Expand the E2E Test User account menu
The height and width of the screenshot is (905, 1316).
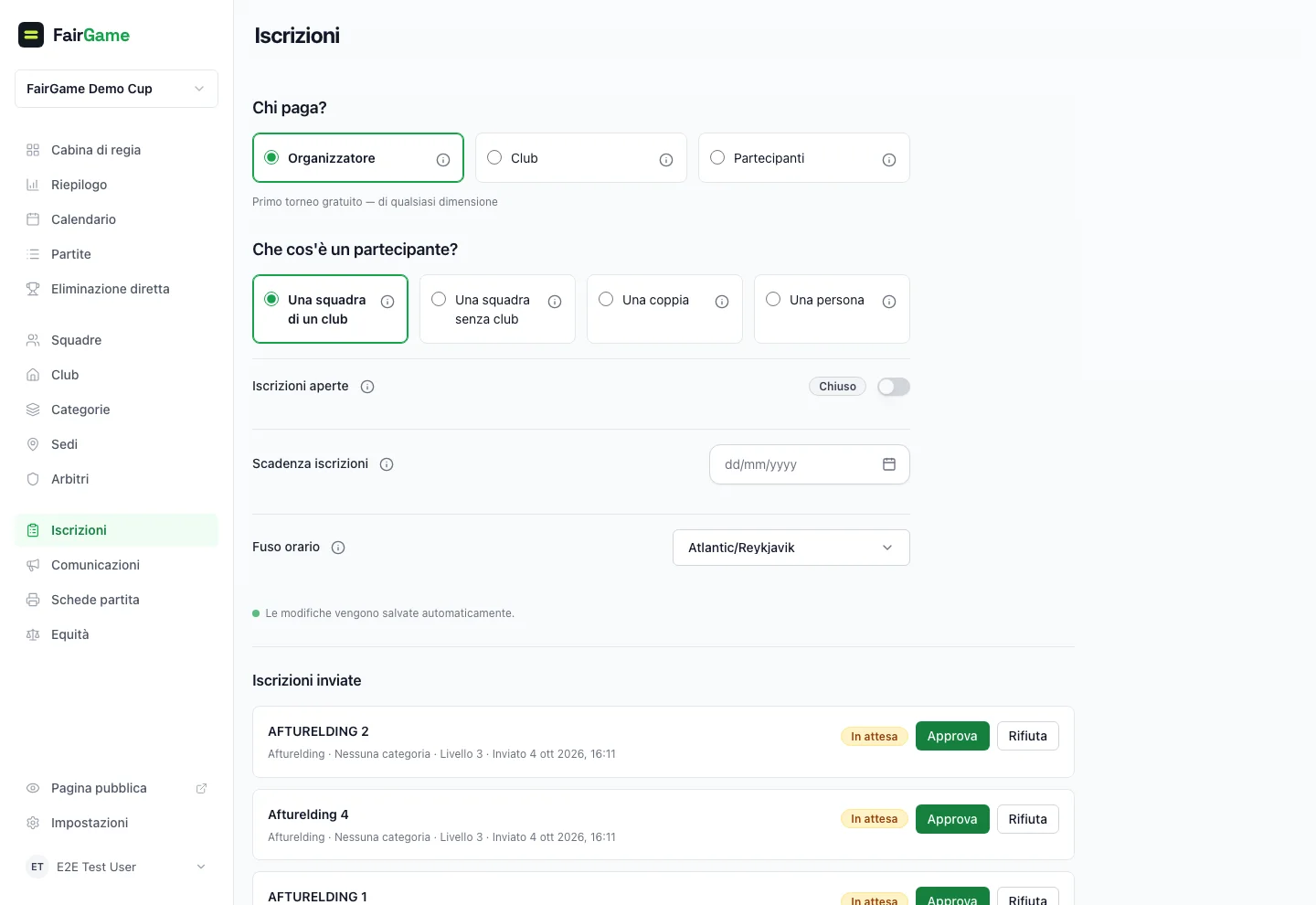click(x=116, y=867)
